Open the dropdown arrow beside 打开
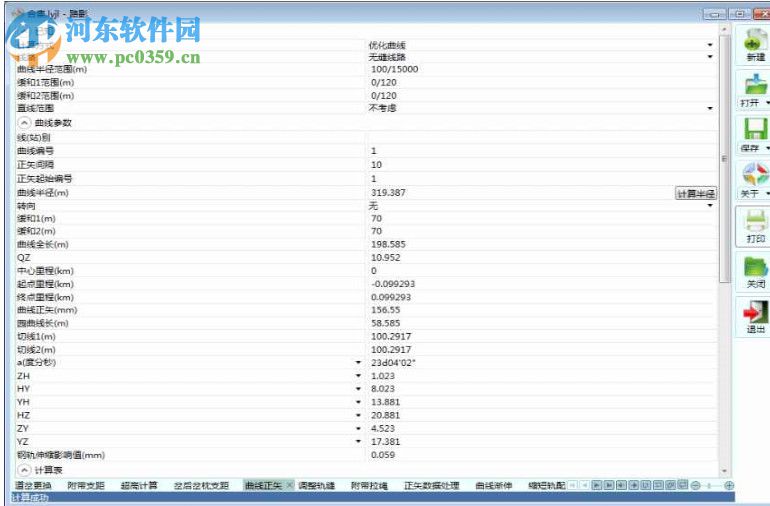 pos(768,103)
